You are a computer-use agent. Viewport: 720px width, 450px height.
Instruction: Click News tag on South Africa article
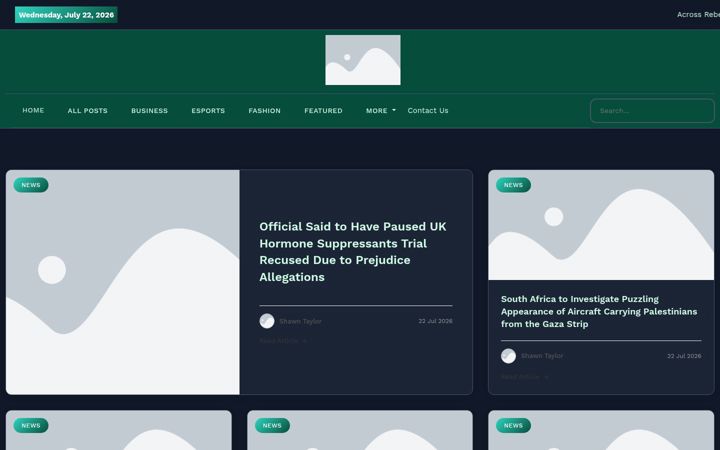[513, 185]
